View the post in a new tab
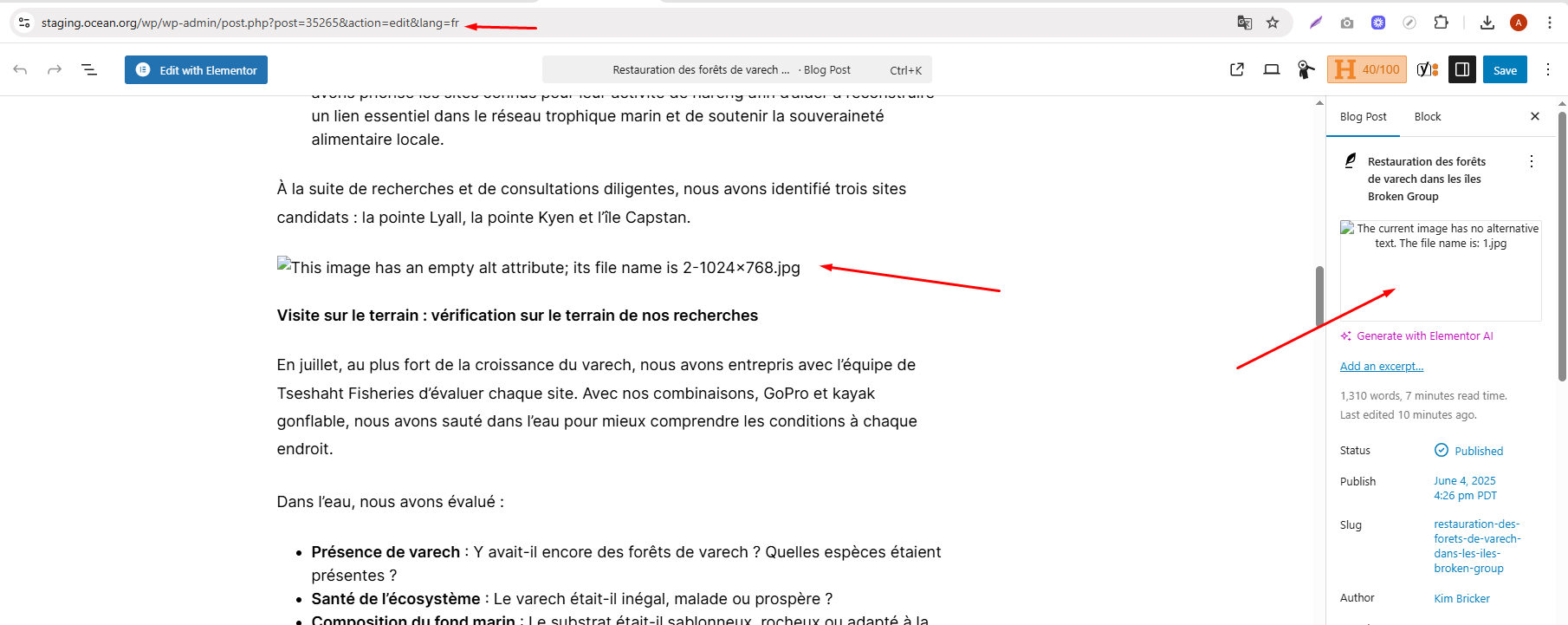 tap(1237, 69)
